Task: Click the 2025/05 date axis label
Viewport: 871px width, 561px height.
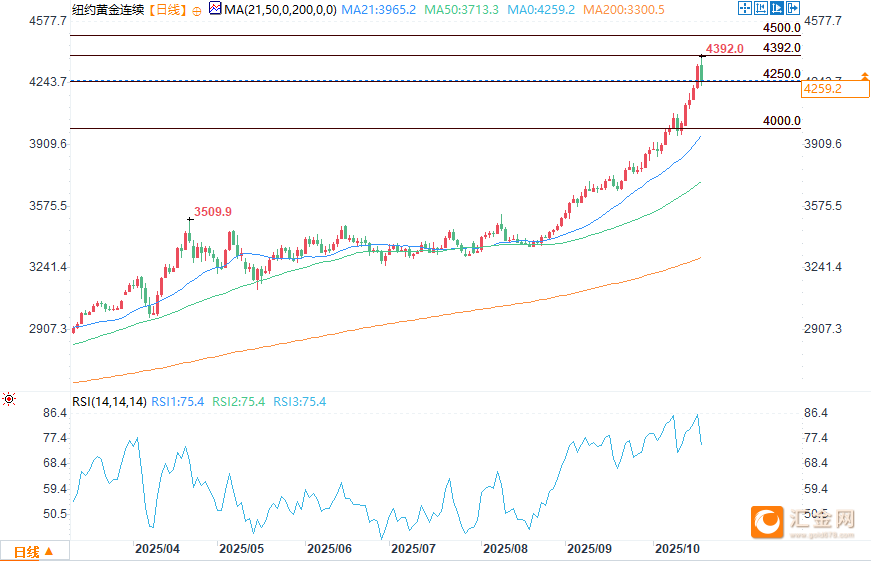Action: [241, 549]
